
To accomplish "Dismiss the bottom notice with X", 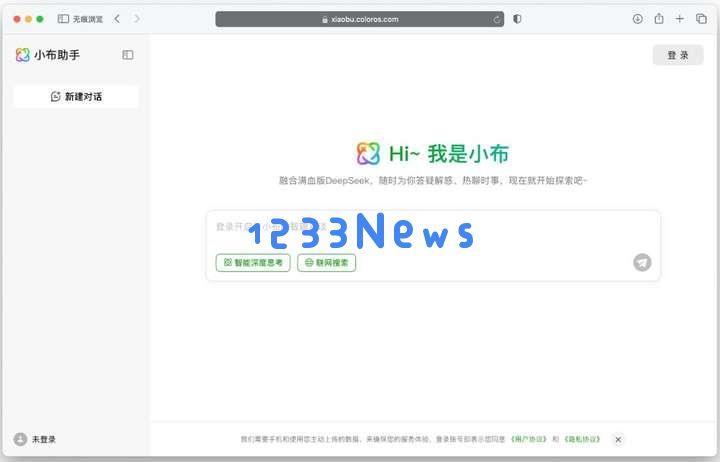I will 618,439.
